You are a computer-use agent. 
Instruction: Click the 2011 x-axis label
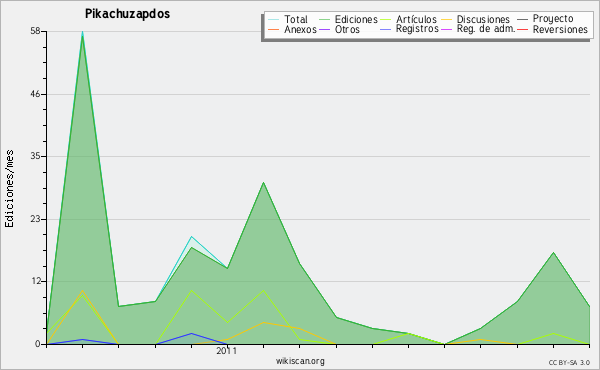click(227, 350)
